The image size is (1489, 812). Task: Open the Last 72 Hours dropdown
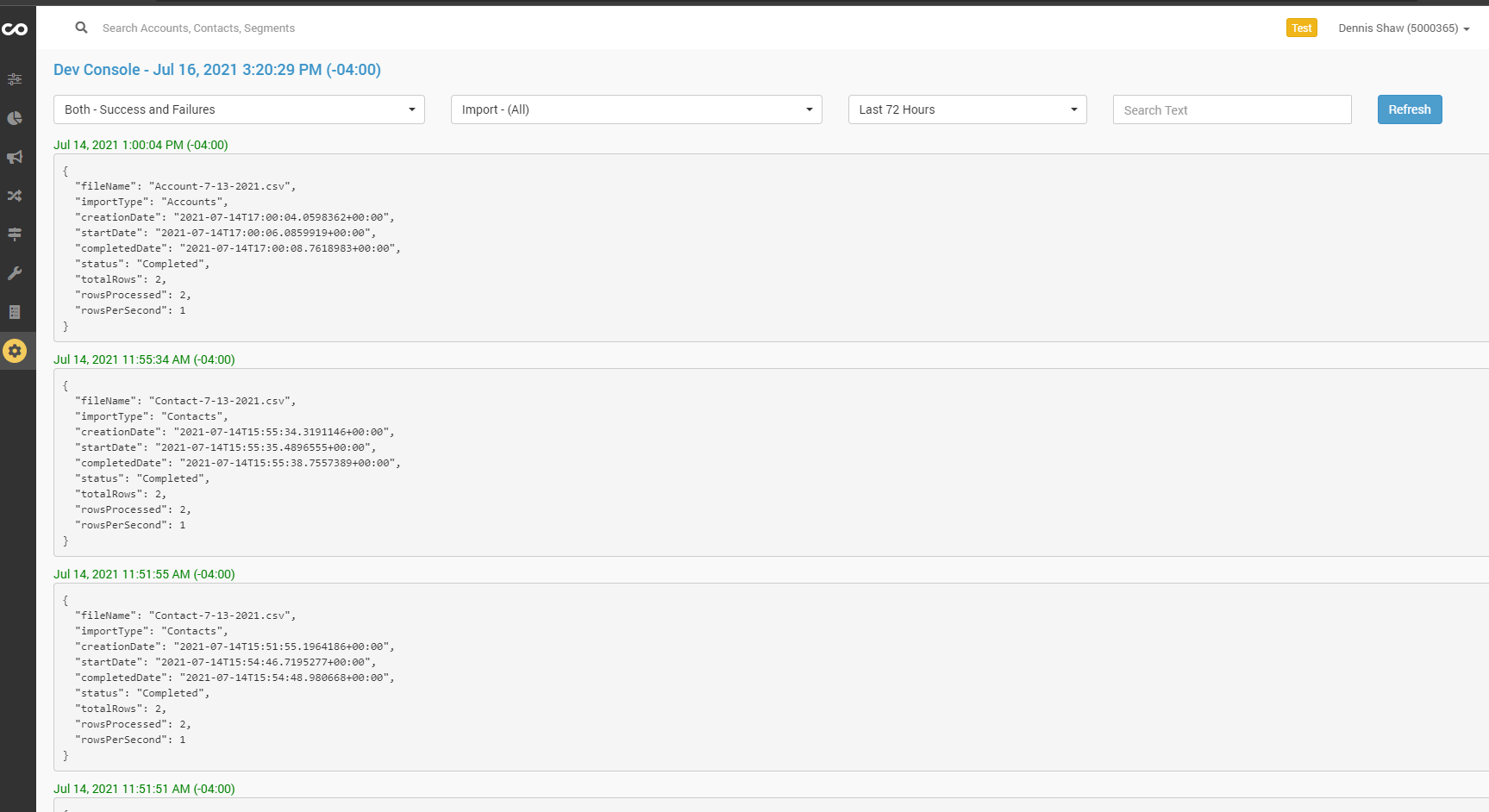967,109
